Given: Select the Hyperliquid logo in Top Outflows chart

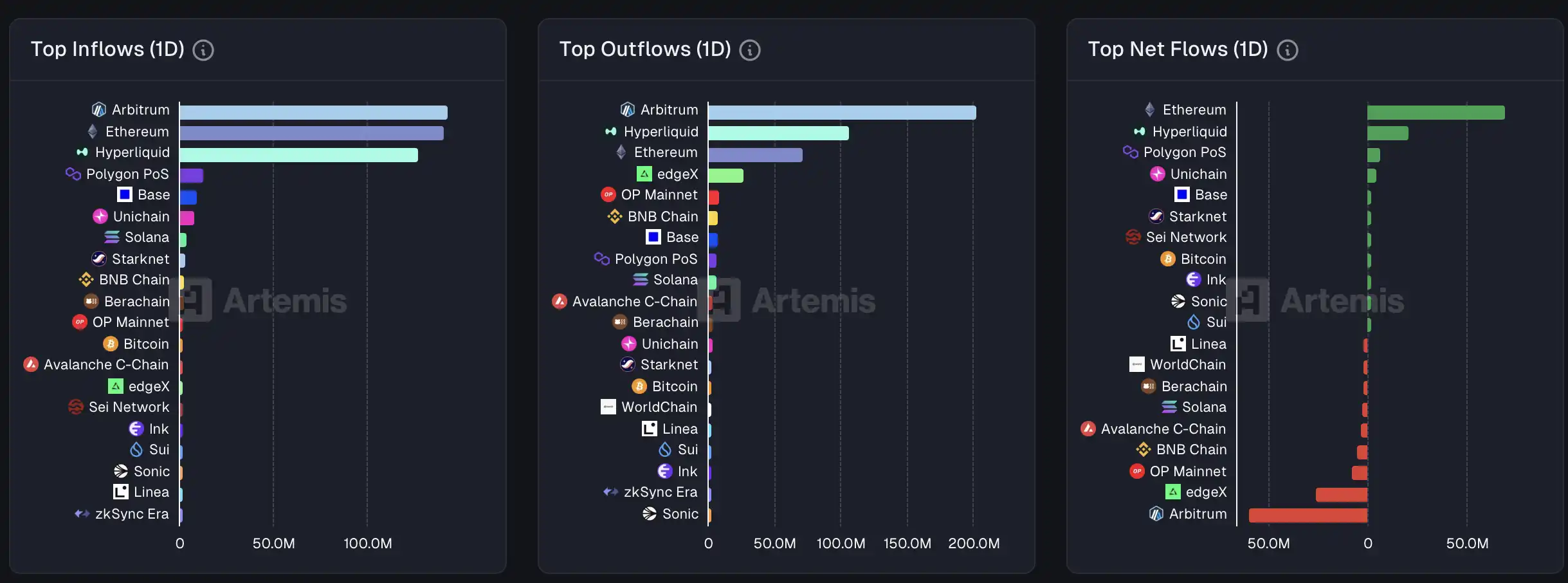Looking at the screenshot, I should pyautogui.click(x=611, y=131).
